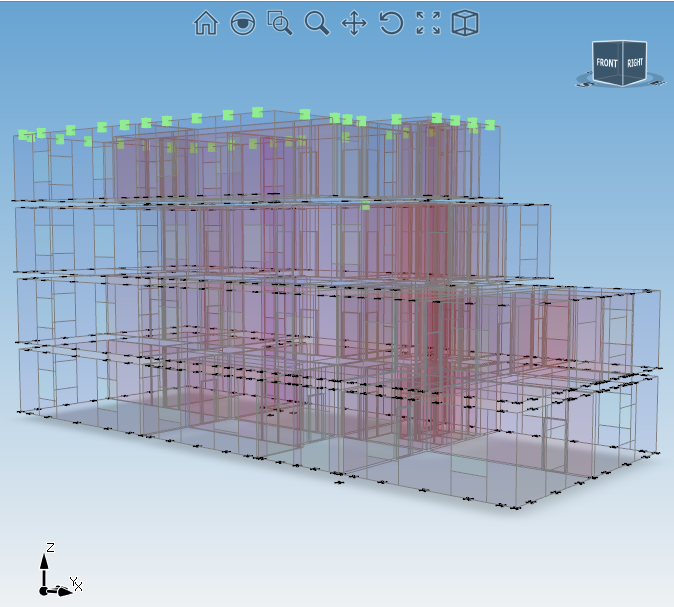
Task: Click the RIGHT face of view cube
Action: (x=634, y=63)
